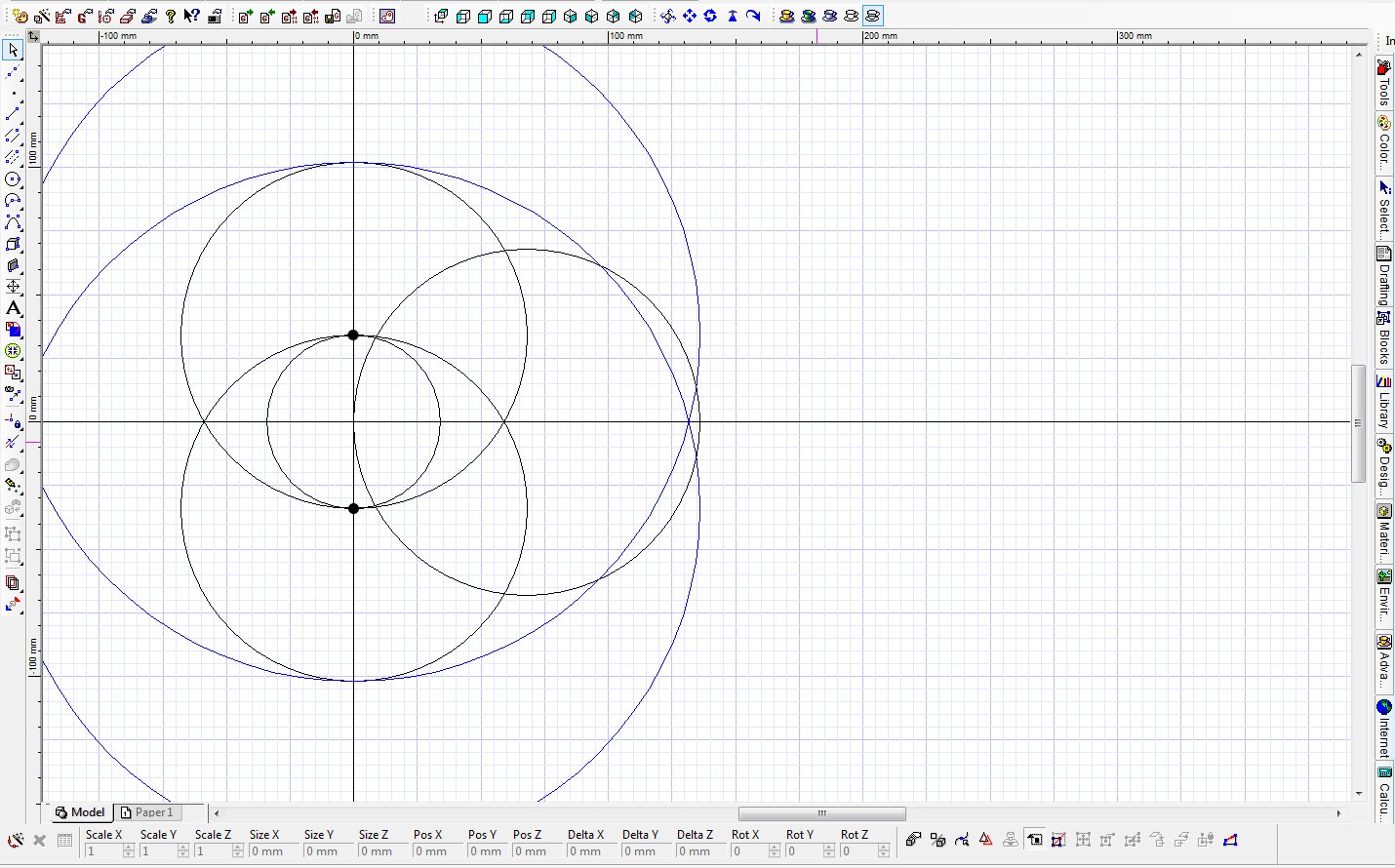1395x868 pixels.
Task: Open the Select palette tab
Action: [1384, 209]
